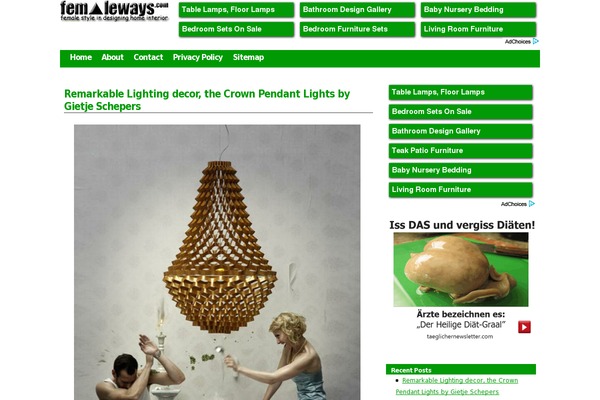Open the Crown Pendant Lights article title

207,100
